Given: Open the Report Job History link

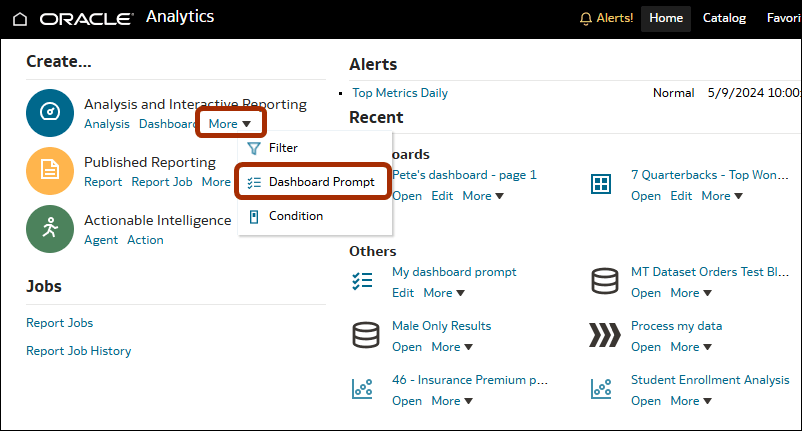Looking at the screenshot, I should coord(79,351).
